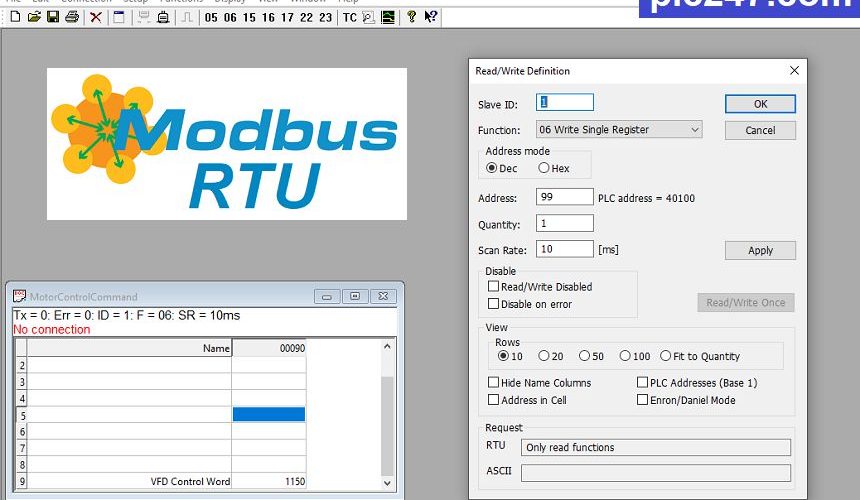Open the green real-time chart icon
The image size is (860, 500).
tap(388, 18)
